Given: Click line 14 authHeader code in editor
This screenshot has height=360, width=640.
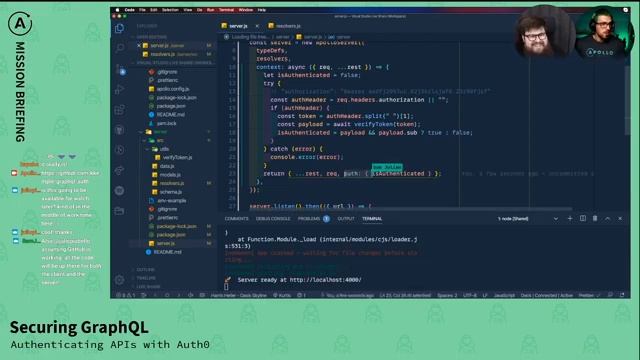Looking at the screenshot, I should pyautogui.click(x=359, y=100).
